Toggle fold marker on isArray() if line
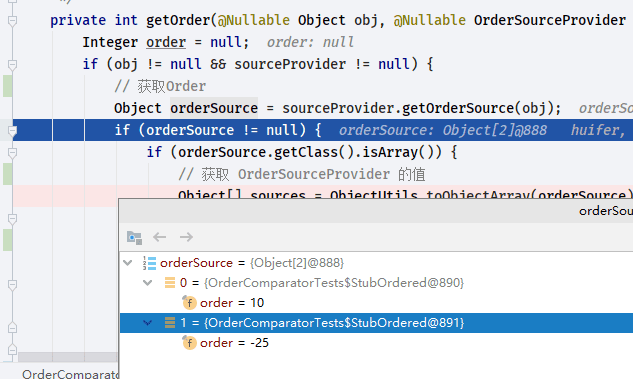This screenshot has height=379, width=633. coord(13,153)
